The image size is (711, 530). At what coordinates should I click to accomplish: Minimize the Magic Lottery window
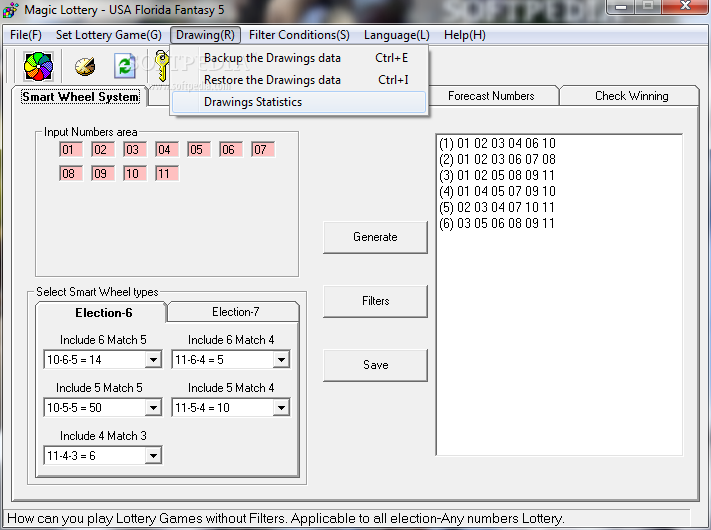(x=622, y=7)
